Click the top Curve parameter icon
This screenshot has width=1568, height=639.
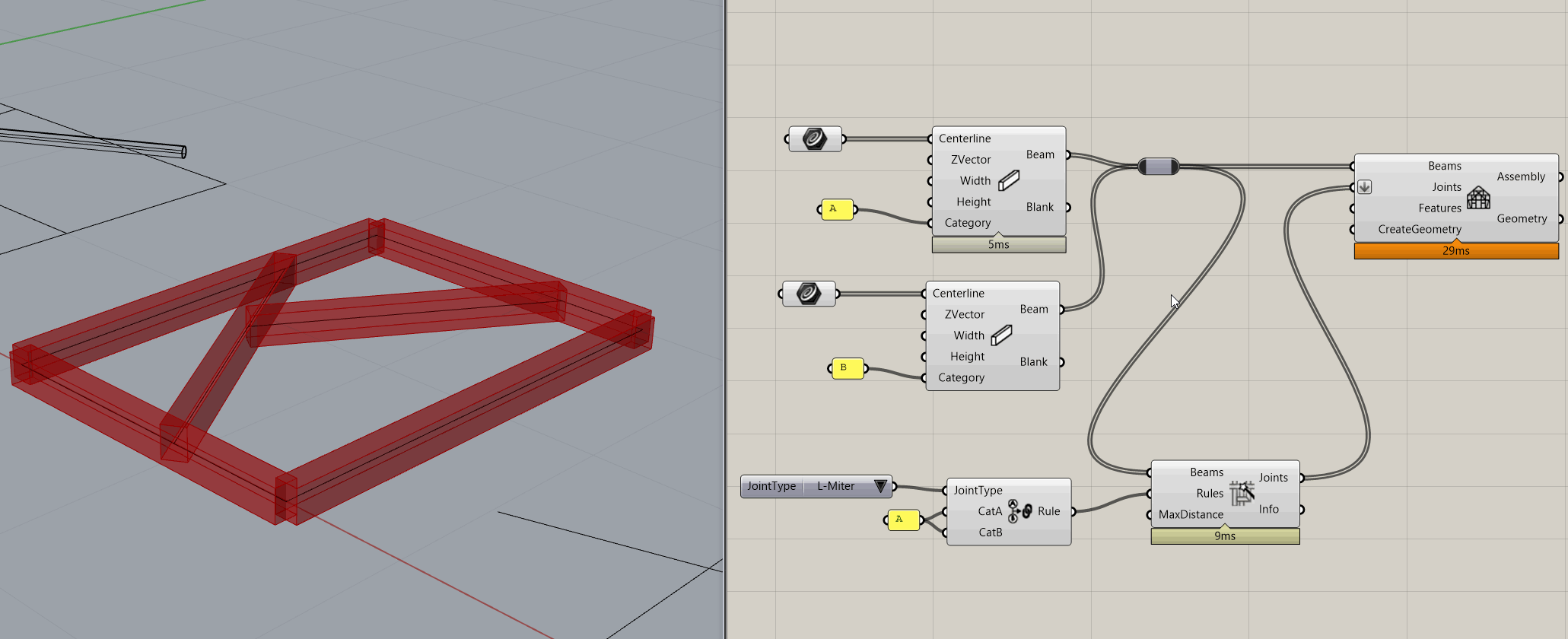coord(815,139)
